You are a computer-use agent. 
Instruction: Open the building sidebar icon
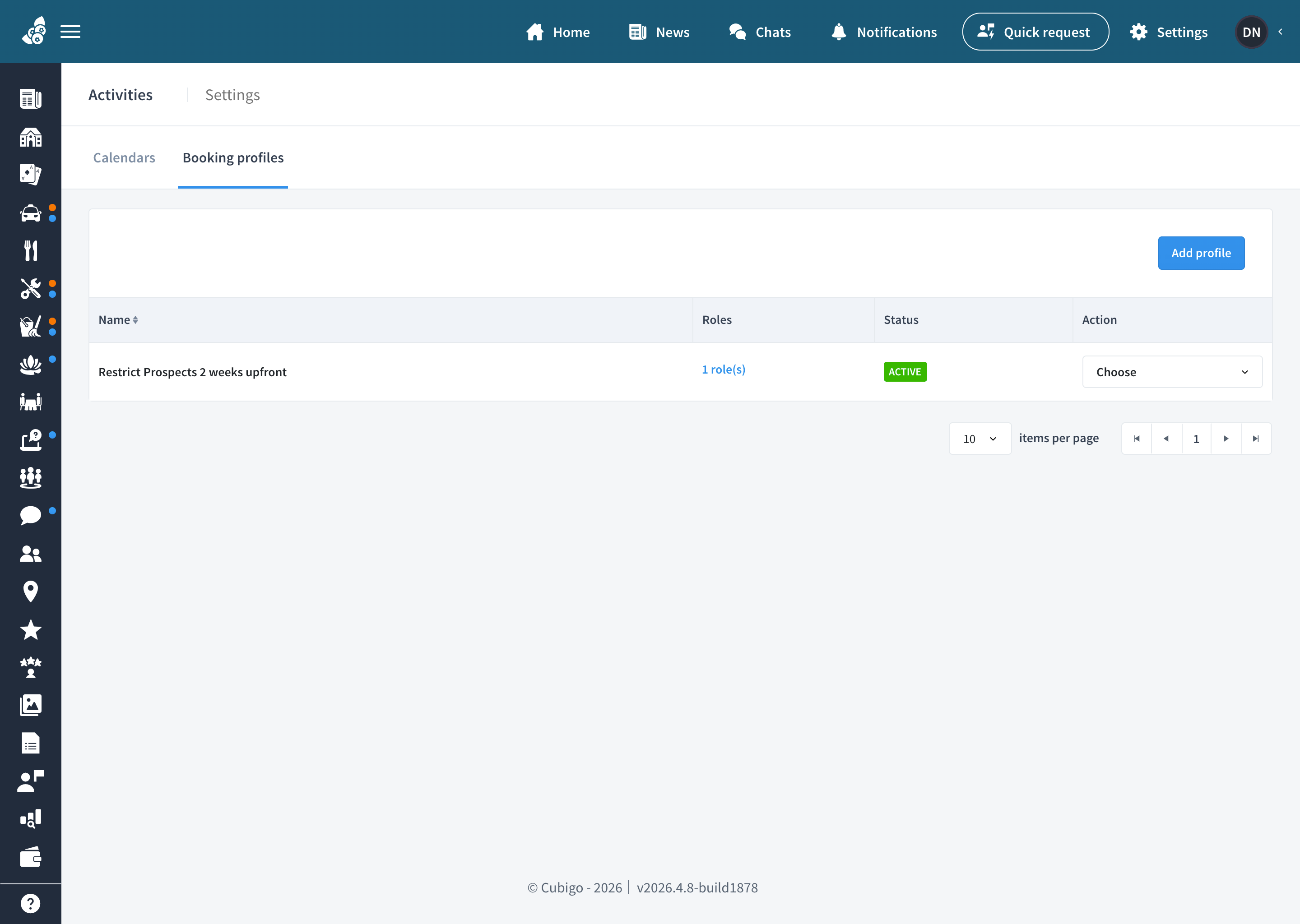(x=31, y=137)
